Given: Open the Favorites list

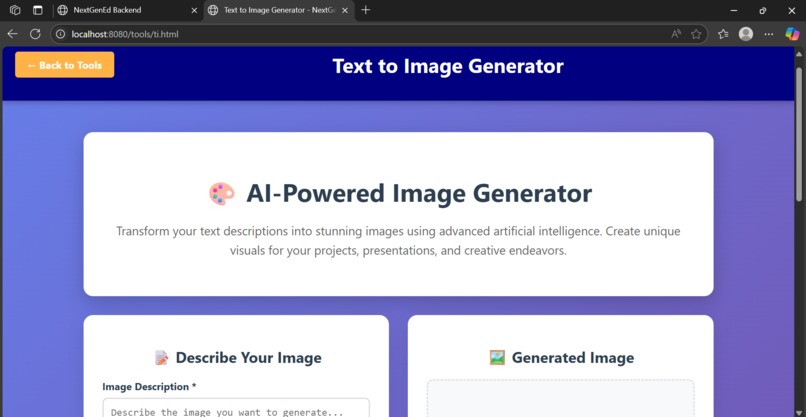Looking at the screenshot, I should coord(723,34).
